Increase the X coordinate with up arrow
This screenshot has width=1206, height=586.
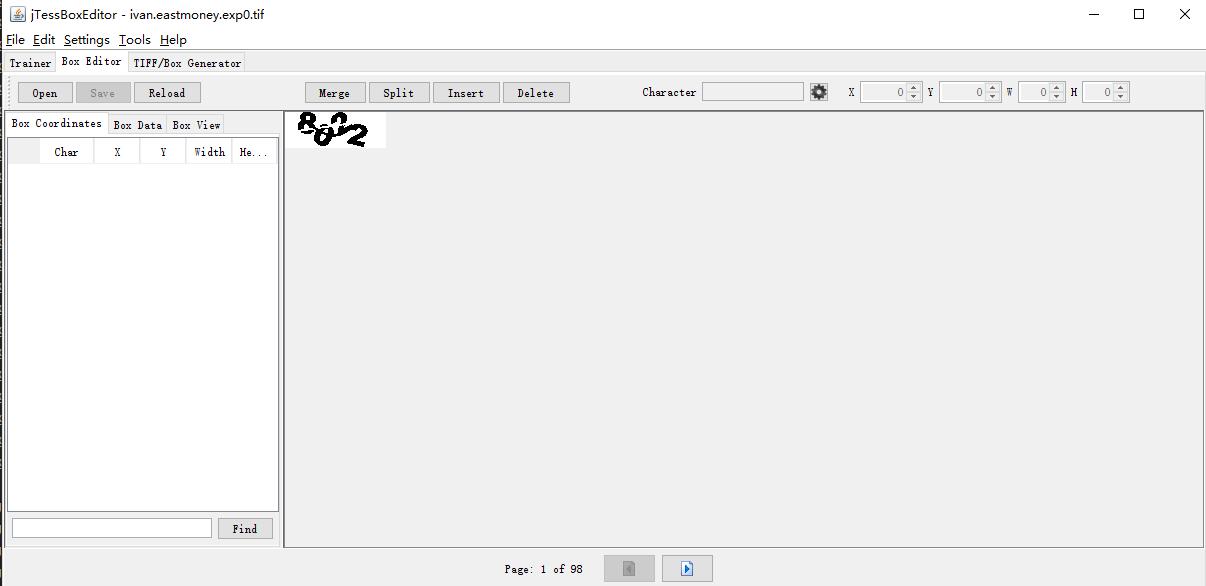[913, 88]
